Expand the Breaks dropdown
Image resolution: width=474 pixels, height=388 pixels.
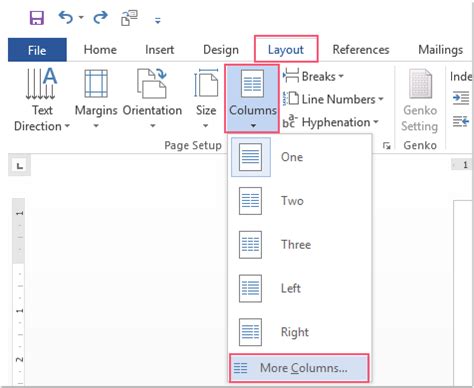pos(313,76)
